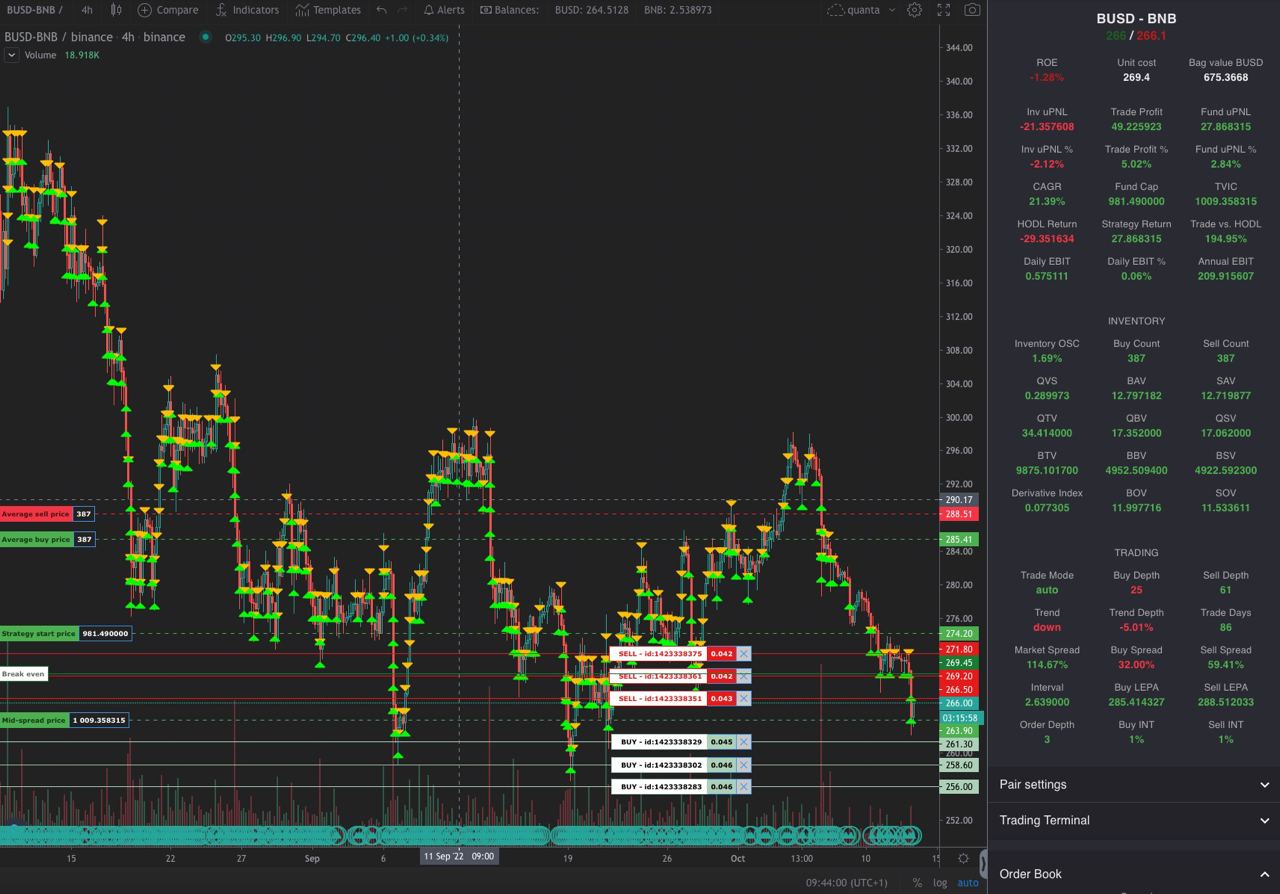The width and height of the screenshot is (1280, 894).
Task: Click the BUSD: 264.5128 balance
Action: 592,10
